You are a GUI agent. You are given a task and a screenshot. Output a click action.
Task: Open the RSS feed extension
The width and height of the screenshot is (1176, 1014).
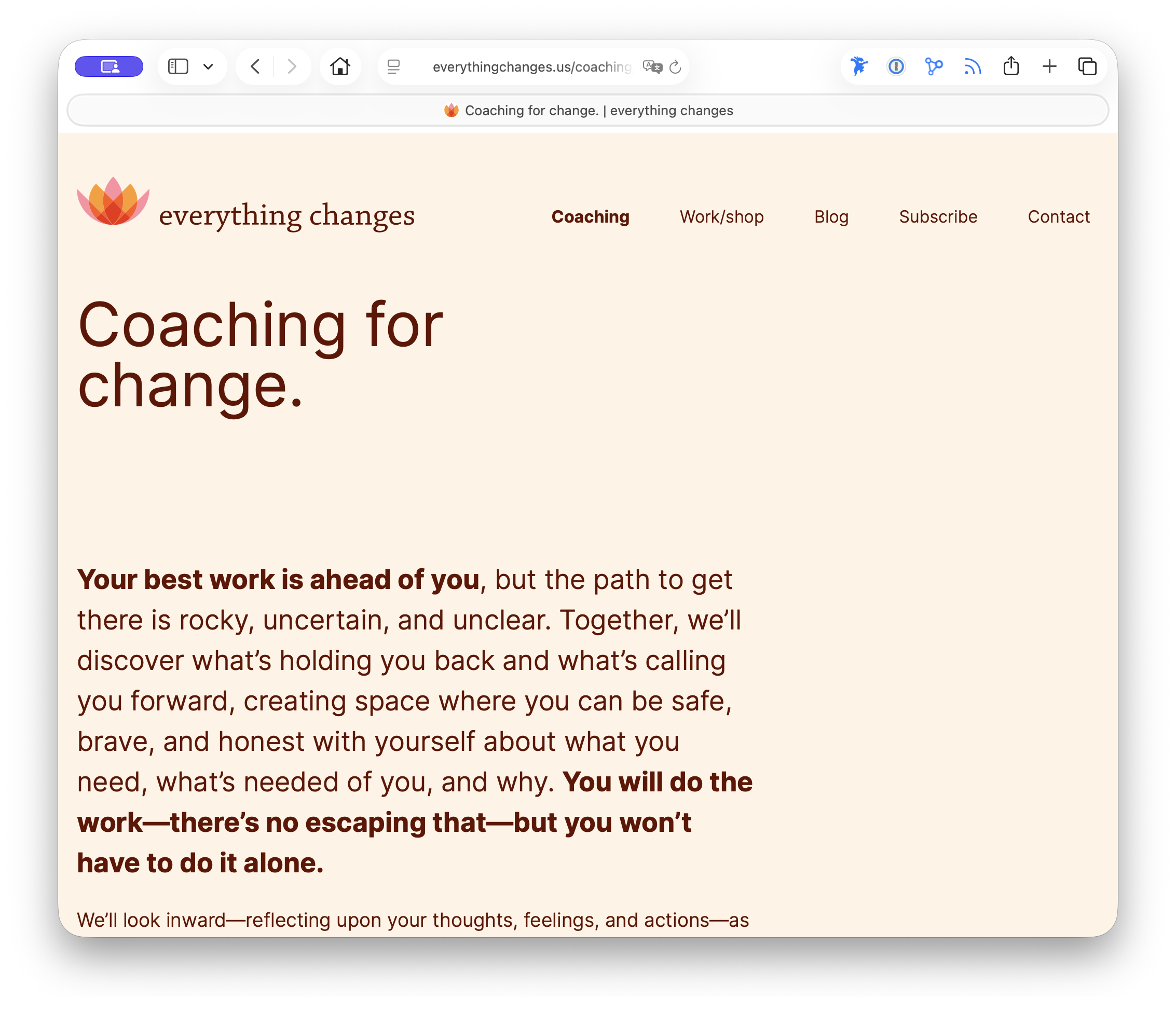tap(972, 67)
